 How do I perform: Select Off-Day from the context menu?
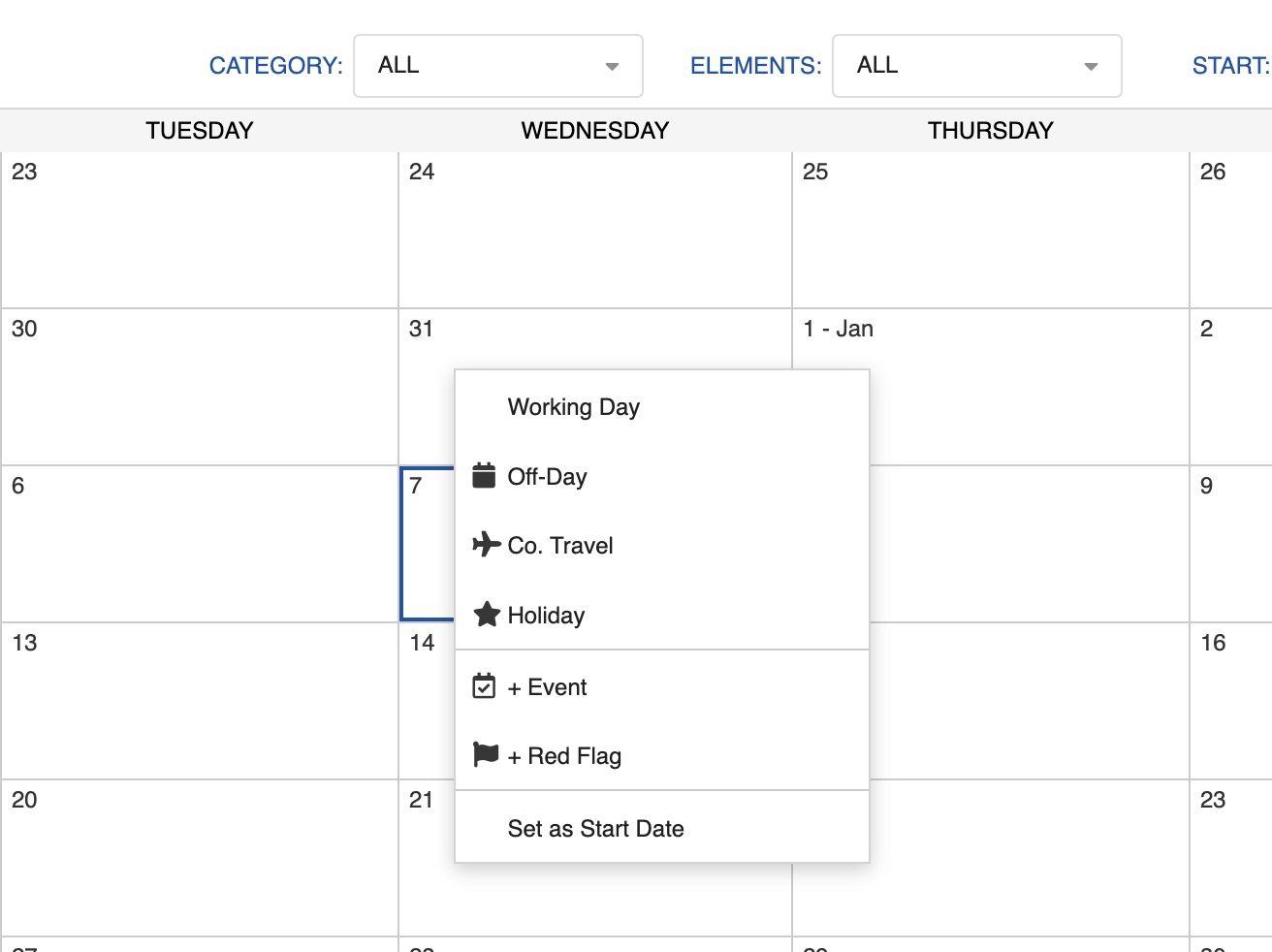548,476
